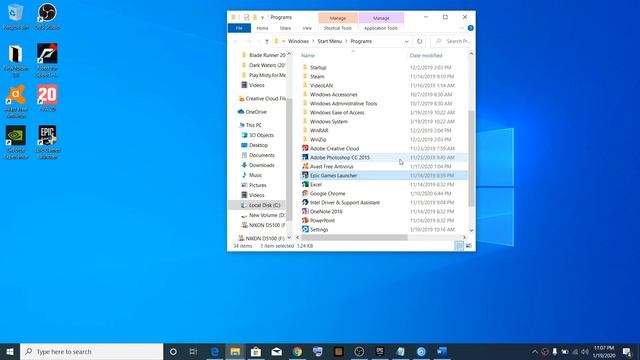This screenshot has height=360, width=640.
Task: Open the File ribbon tab
Action: (239, 28)
